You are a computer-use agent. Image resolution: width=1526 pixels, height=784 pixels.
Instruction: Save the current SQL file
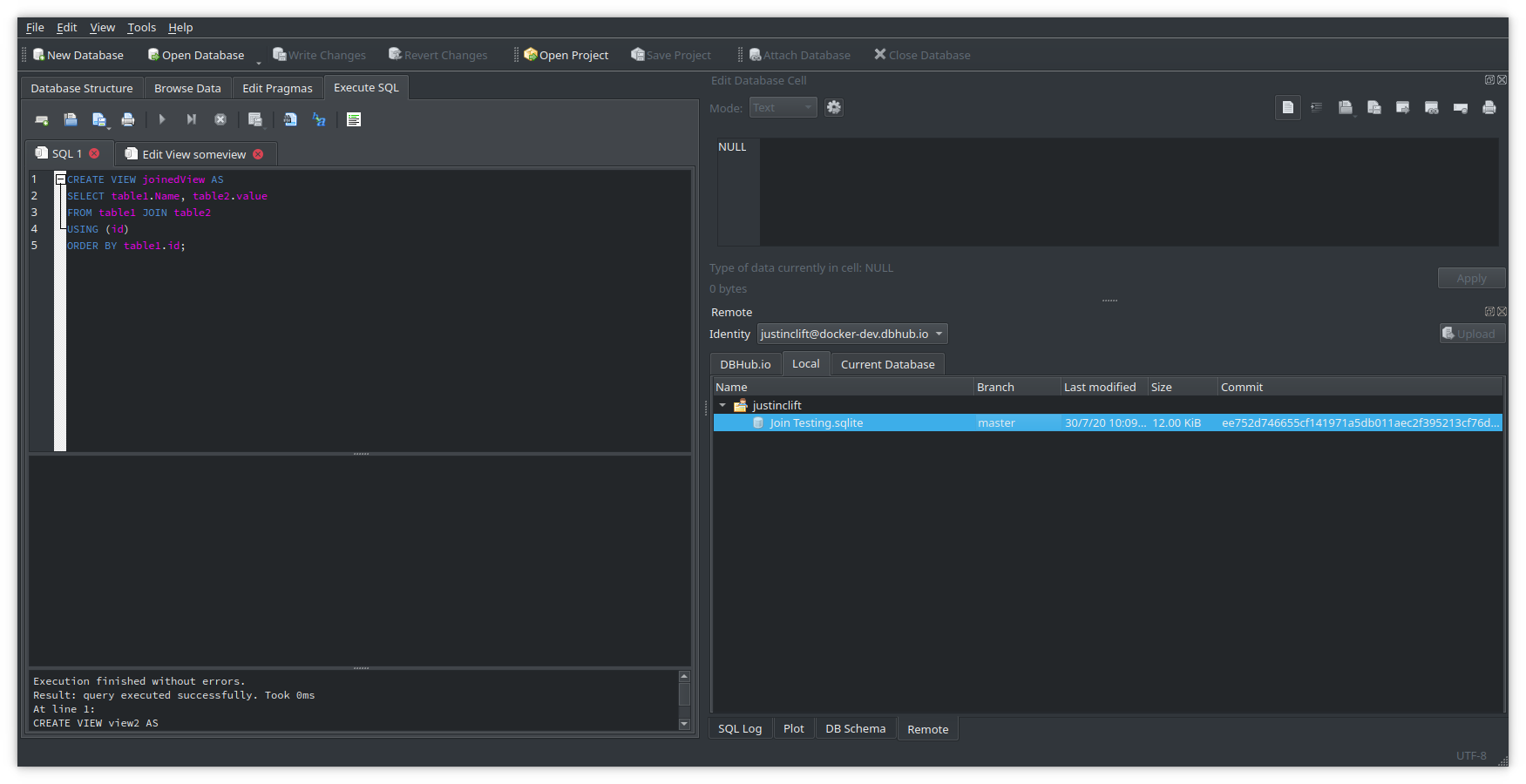(100, 119)
